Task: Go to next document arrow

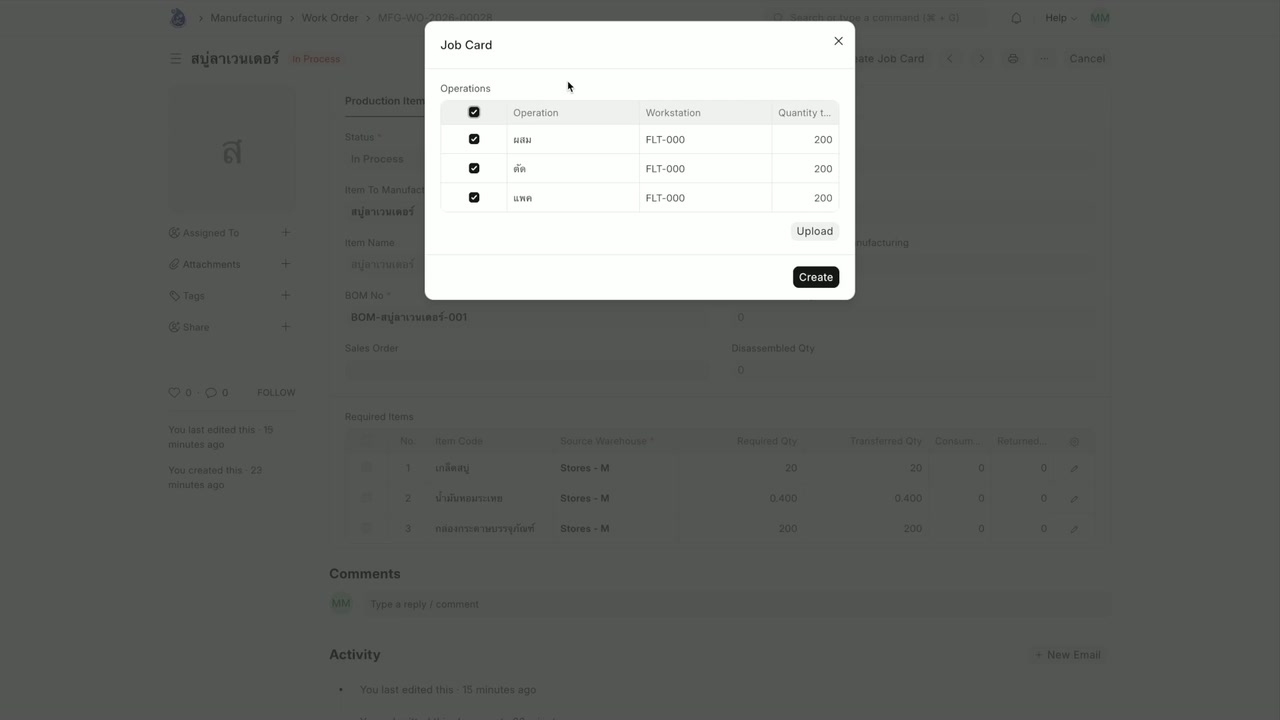Action: click(981, 59)
